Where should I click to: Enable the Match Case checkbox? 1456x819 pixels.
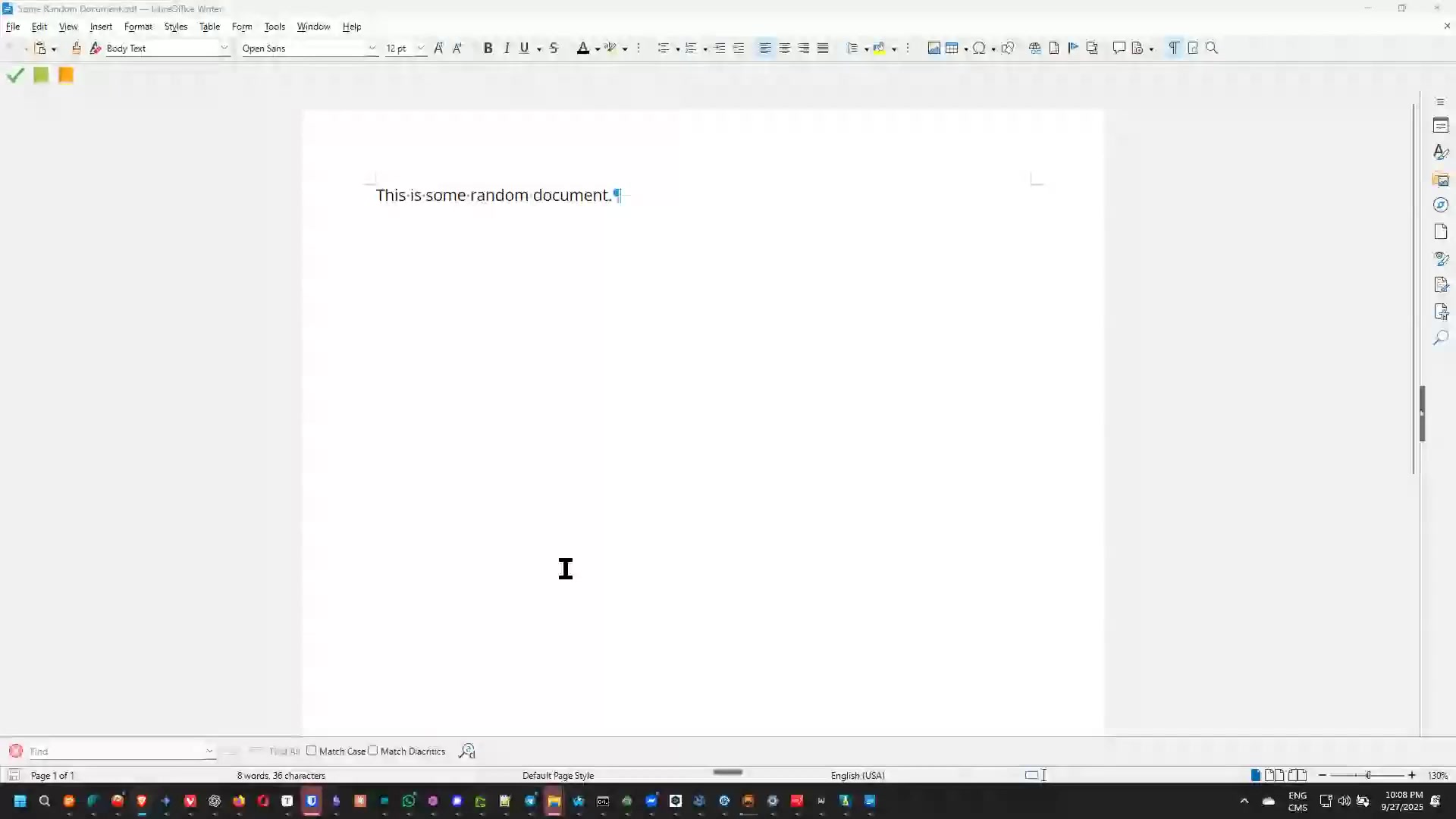(312, 751)
